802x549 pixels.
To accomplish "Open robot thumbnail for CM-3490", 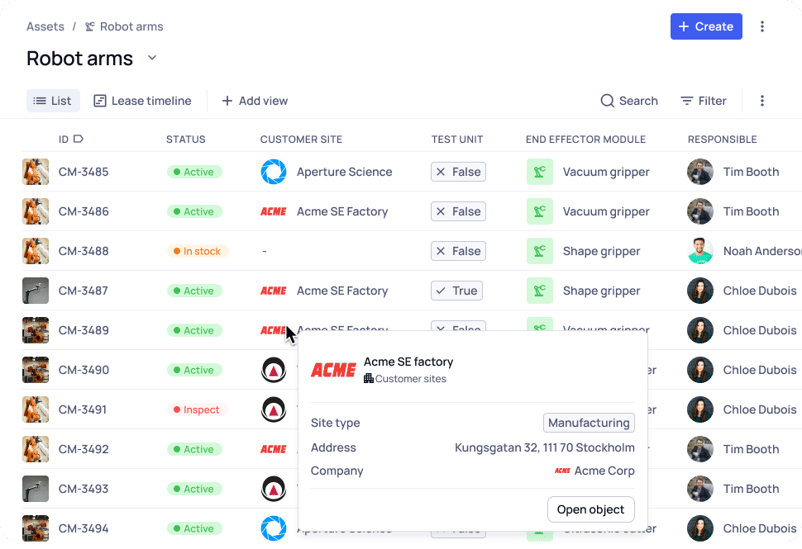I will [x=36, y=370].
